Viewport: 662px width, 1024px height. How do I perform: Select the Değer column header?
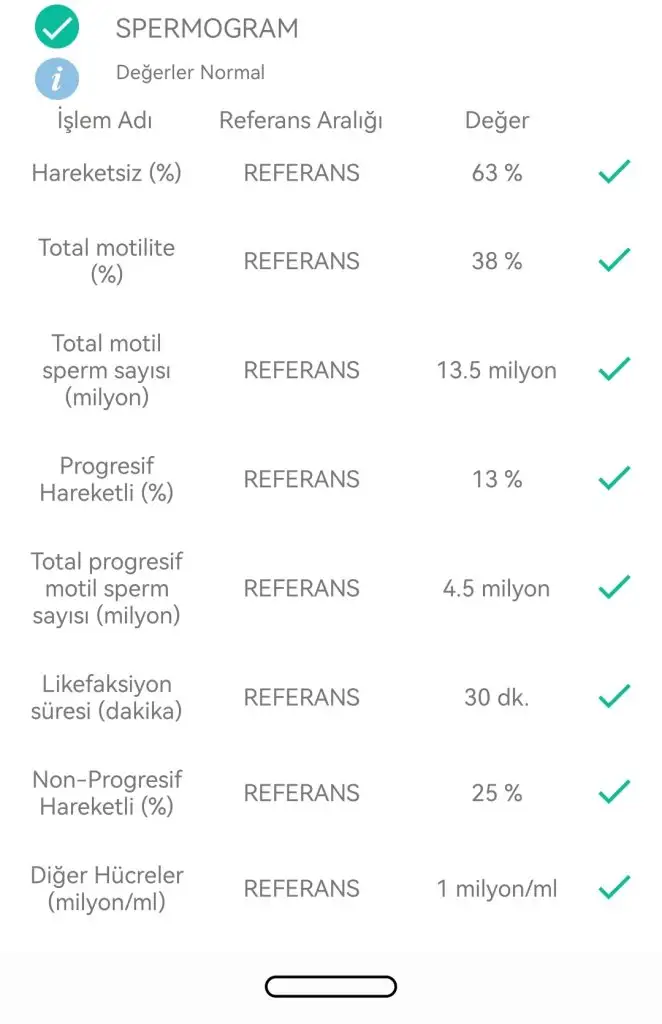(x=497, y=121)
